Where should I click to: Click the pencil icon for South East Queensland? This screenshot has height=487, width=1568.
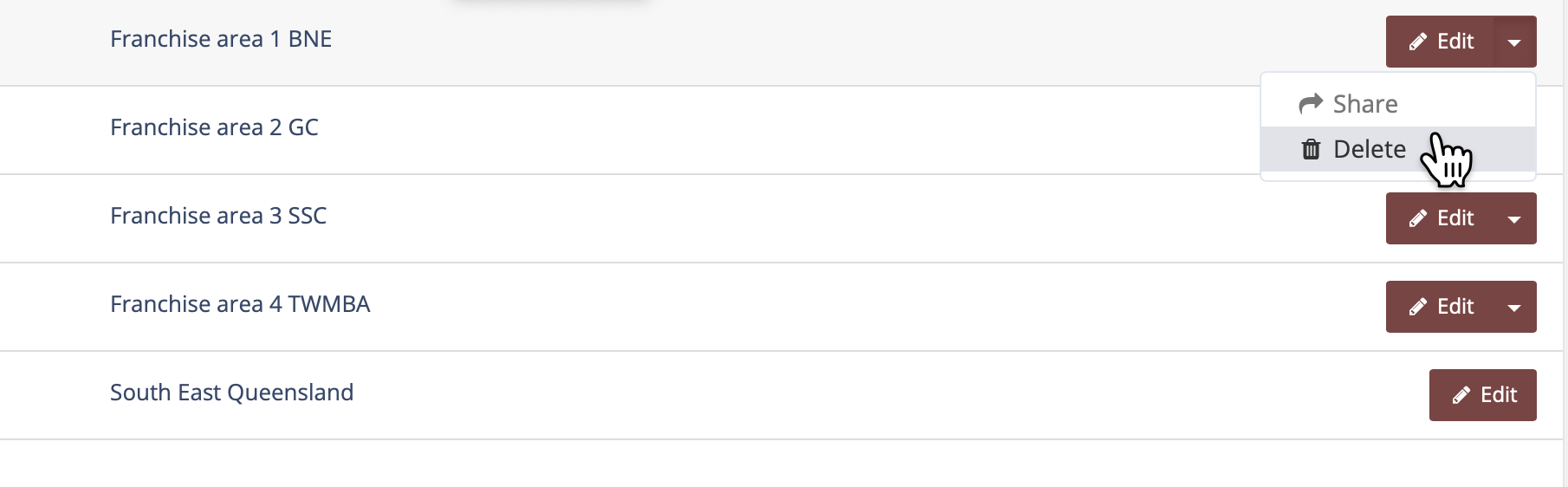coord(1461,395)
